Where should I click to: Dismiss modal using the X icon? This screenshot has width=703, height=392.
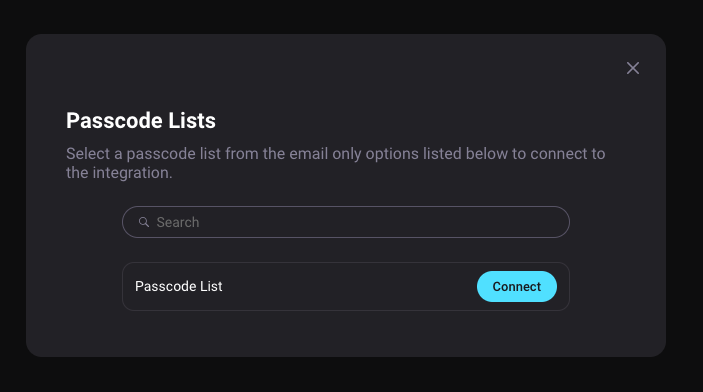pos(633,68)
